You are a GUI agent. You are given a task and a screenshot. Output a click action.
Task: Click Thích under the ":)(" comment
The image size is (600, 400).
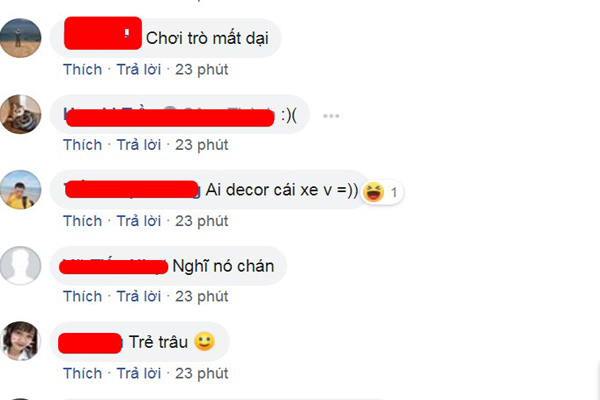click(x=83, y=145)
